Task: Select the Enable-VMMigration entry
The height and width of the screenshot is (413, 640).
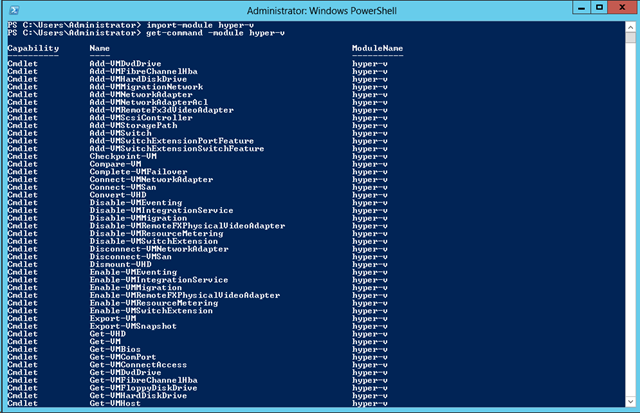Action: [x=136, y=288]
